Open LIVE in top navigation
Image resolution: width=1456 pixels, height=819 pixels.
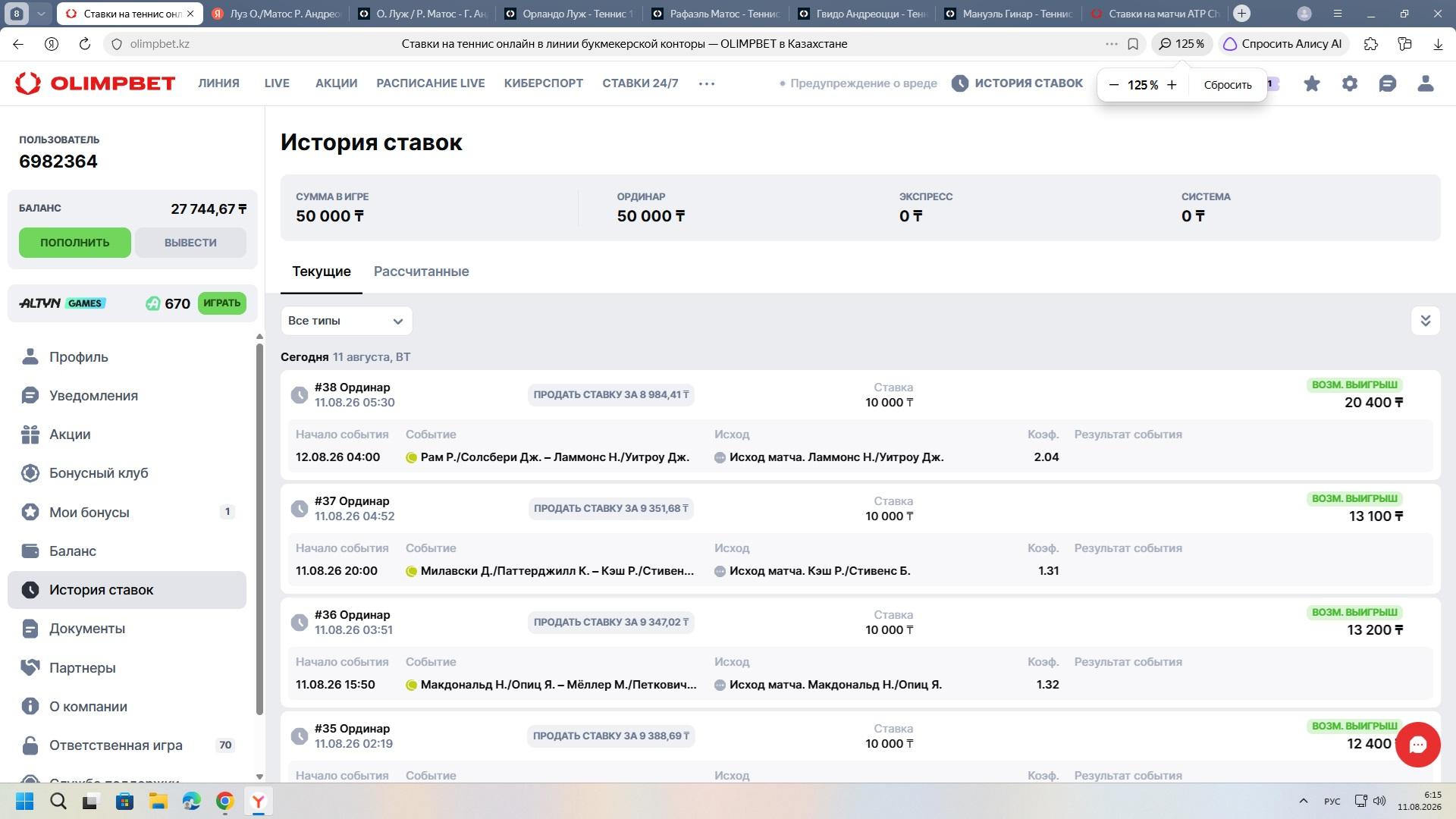277,83
